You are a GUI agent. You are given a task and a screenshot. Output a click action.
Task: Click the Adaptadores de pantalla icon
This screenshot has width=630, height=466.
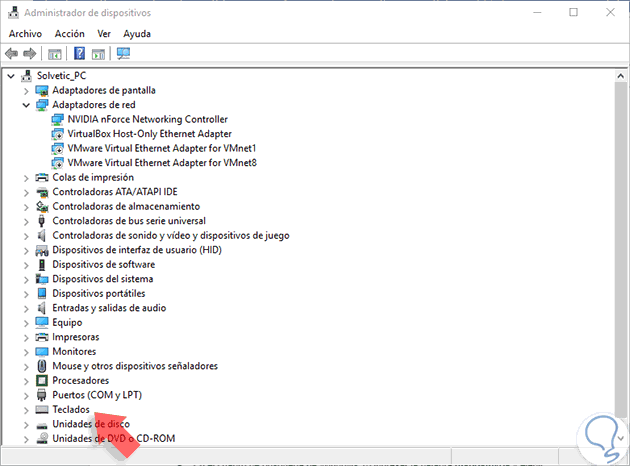[42, 90]
